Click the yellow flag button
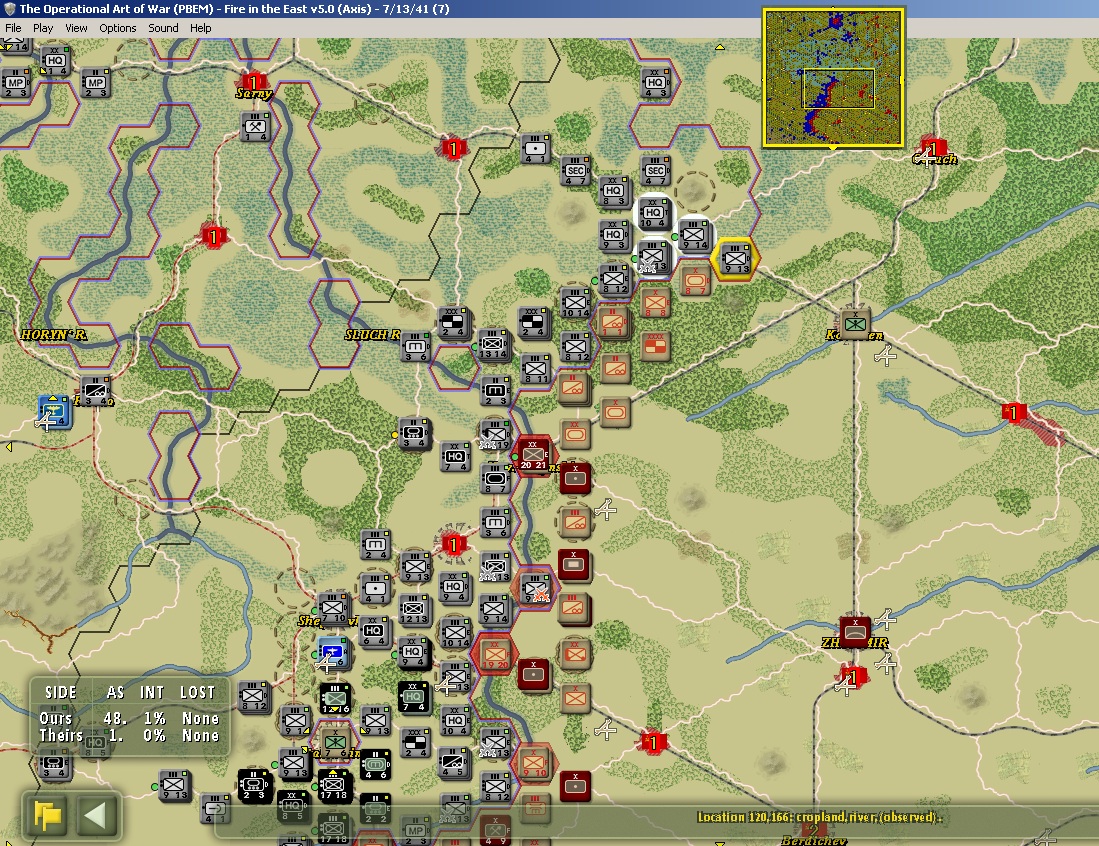 [47, 816]
